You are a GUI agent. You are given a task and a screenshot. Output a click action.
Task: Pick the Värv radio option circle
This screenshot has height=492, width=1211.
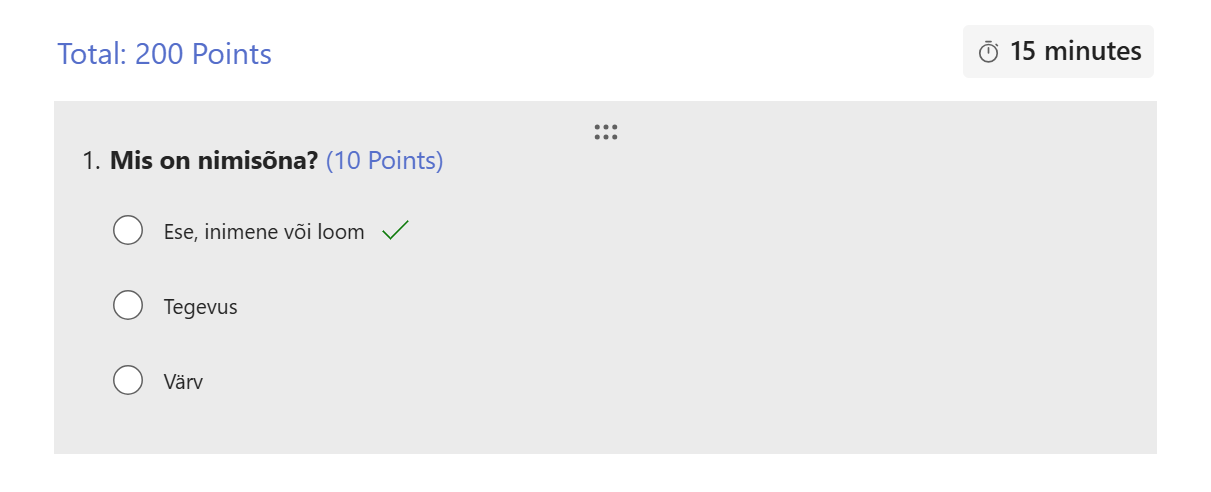[128, 380]
